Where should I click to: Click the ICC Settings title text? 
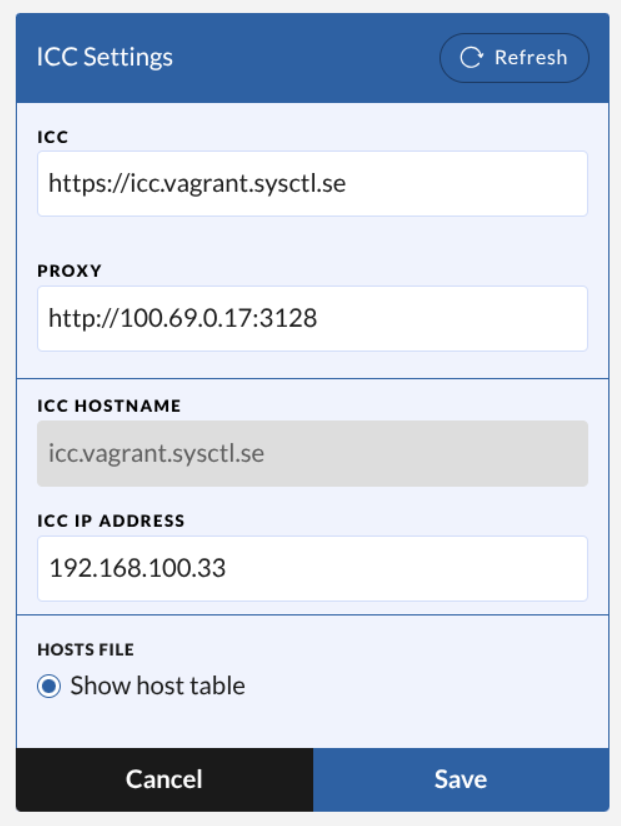tap(105, 57)
